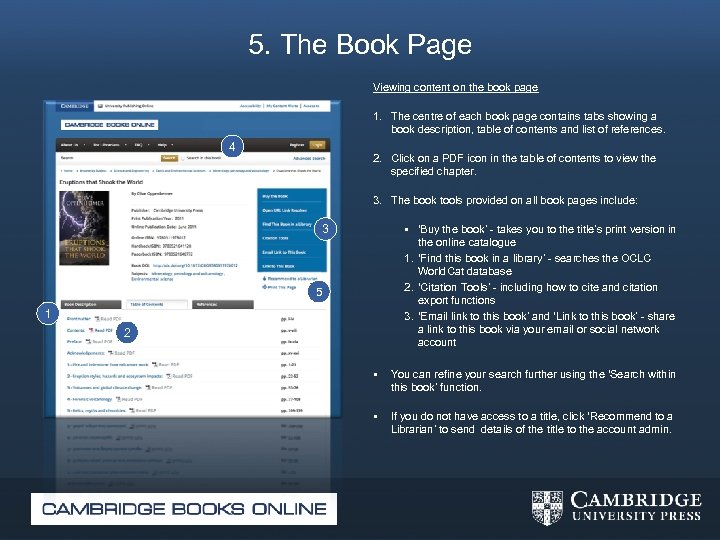Click Buy the book in tools panel
This screenshot has width=720, height=540.
point(275,197)
